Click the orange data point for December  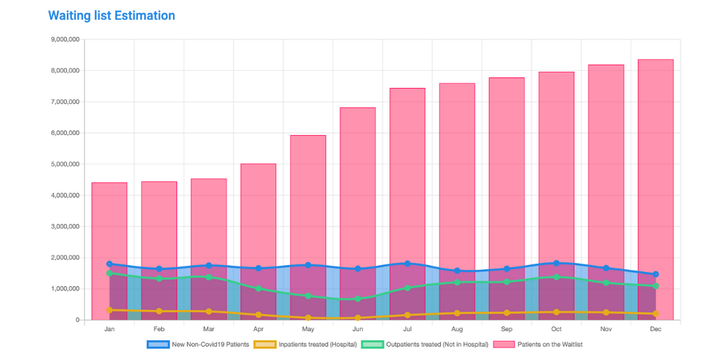click(656, 314)
